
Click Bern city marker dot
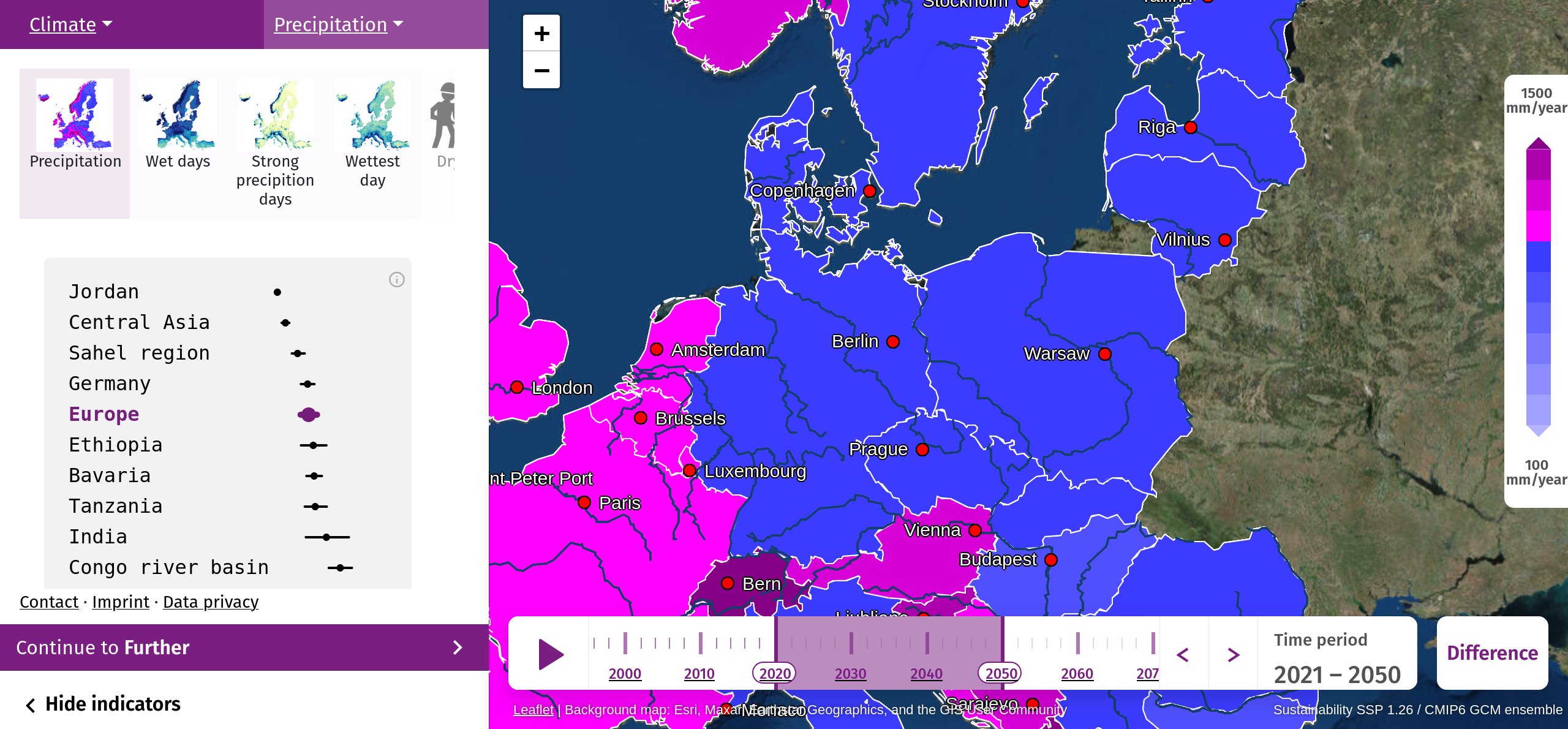coord(728,583)
